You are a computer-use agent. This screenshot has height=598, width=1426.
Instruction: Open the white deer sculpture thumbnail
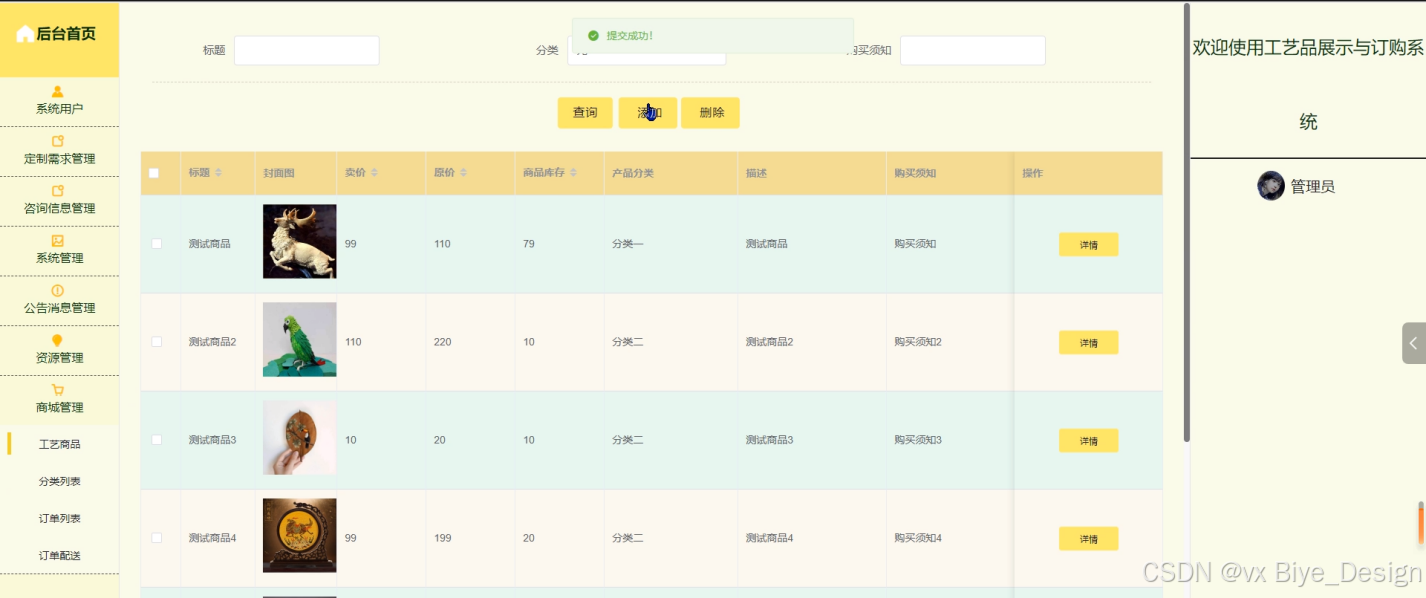pyautogui.click(x=299, y=241)
